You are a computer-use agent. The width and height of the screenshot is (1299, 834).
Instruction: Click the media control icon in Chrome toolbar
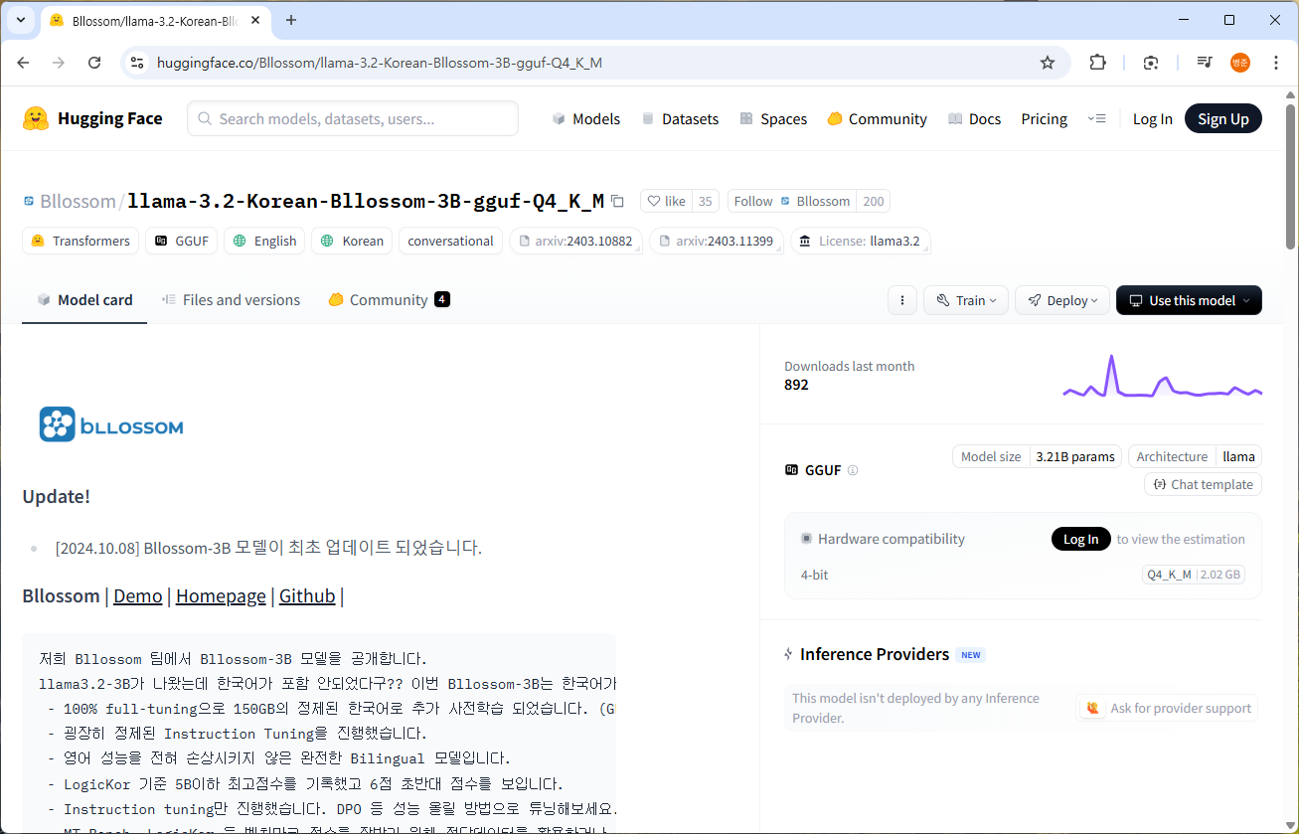click(x=1204, y=62)
